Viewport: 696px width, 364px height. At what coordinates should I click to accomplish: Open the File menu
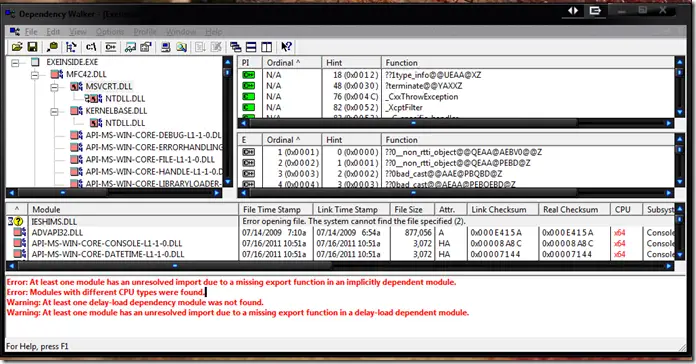tap(31, 32)
